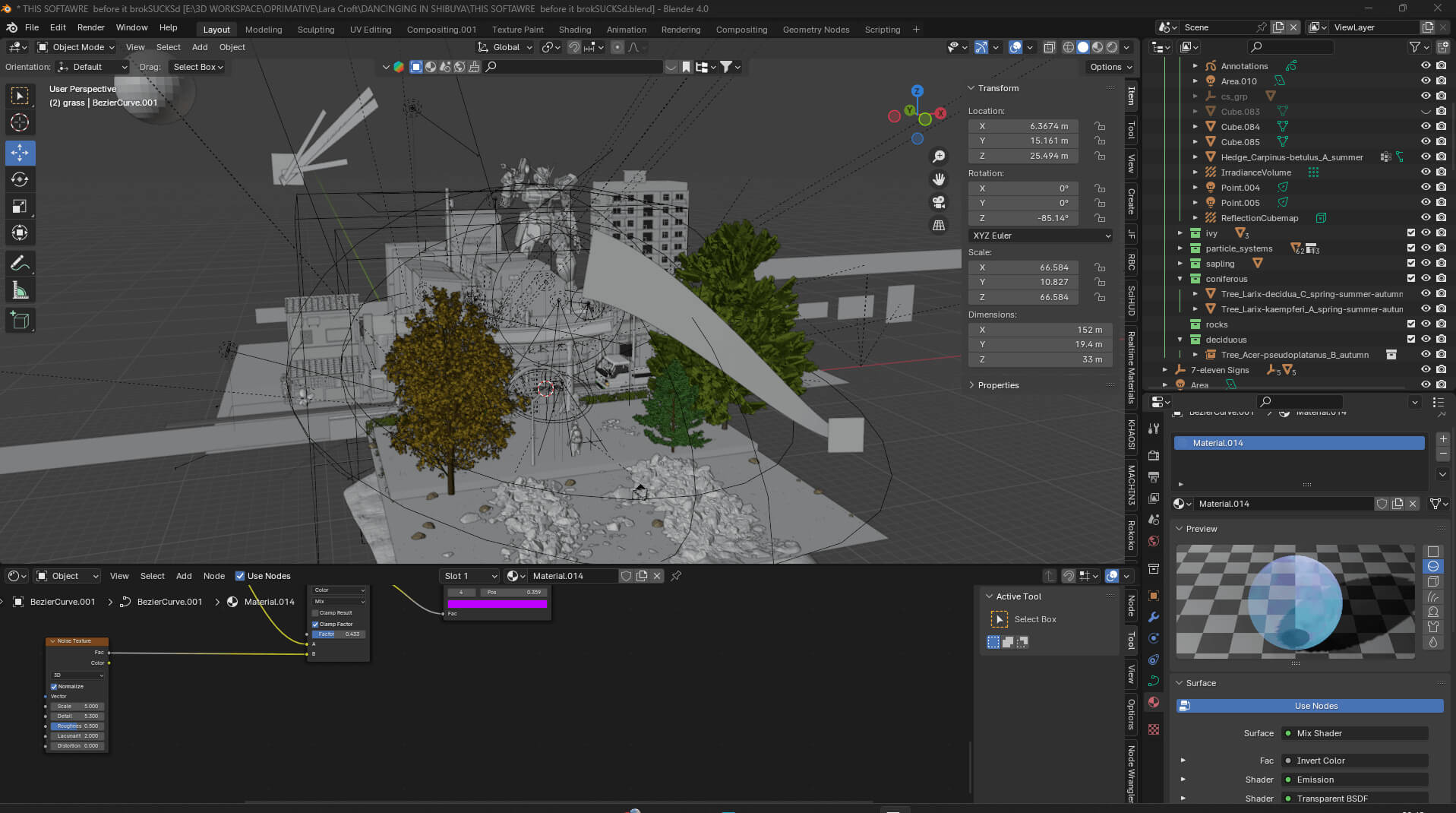Select the Measure tool

20,290
